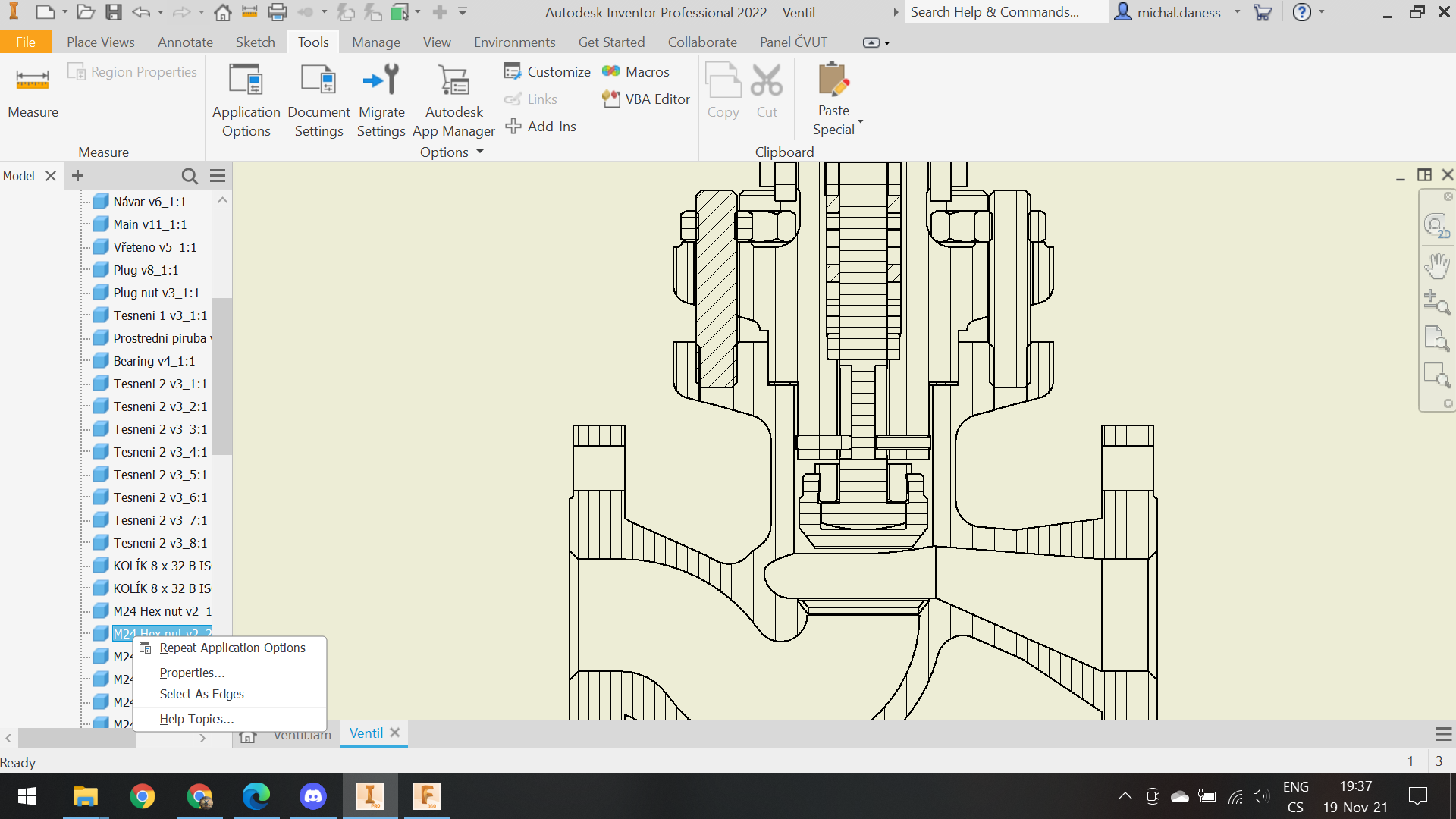Screen dimensions: 1456x819
Task: Open Application Options
Action: [246, 99]
